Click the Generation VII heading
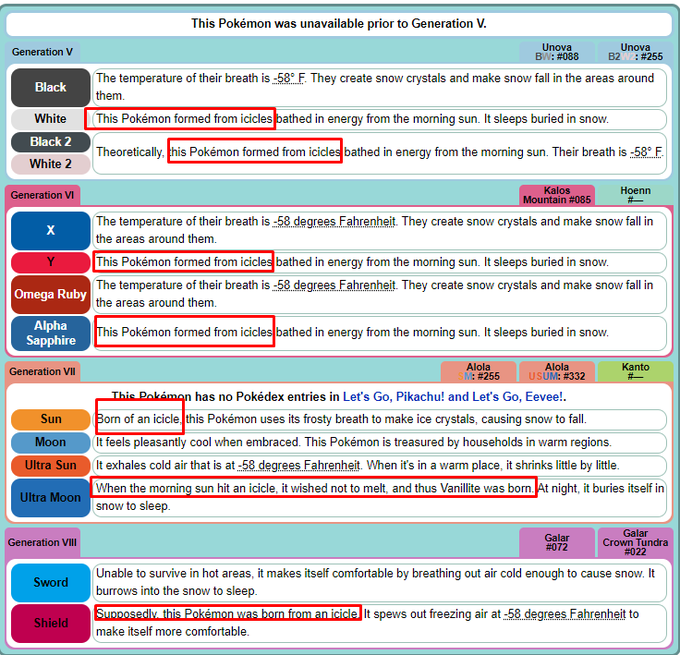Screen dimensions: 680x655 coord(42,372)
